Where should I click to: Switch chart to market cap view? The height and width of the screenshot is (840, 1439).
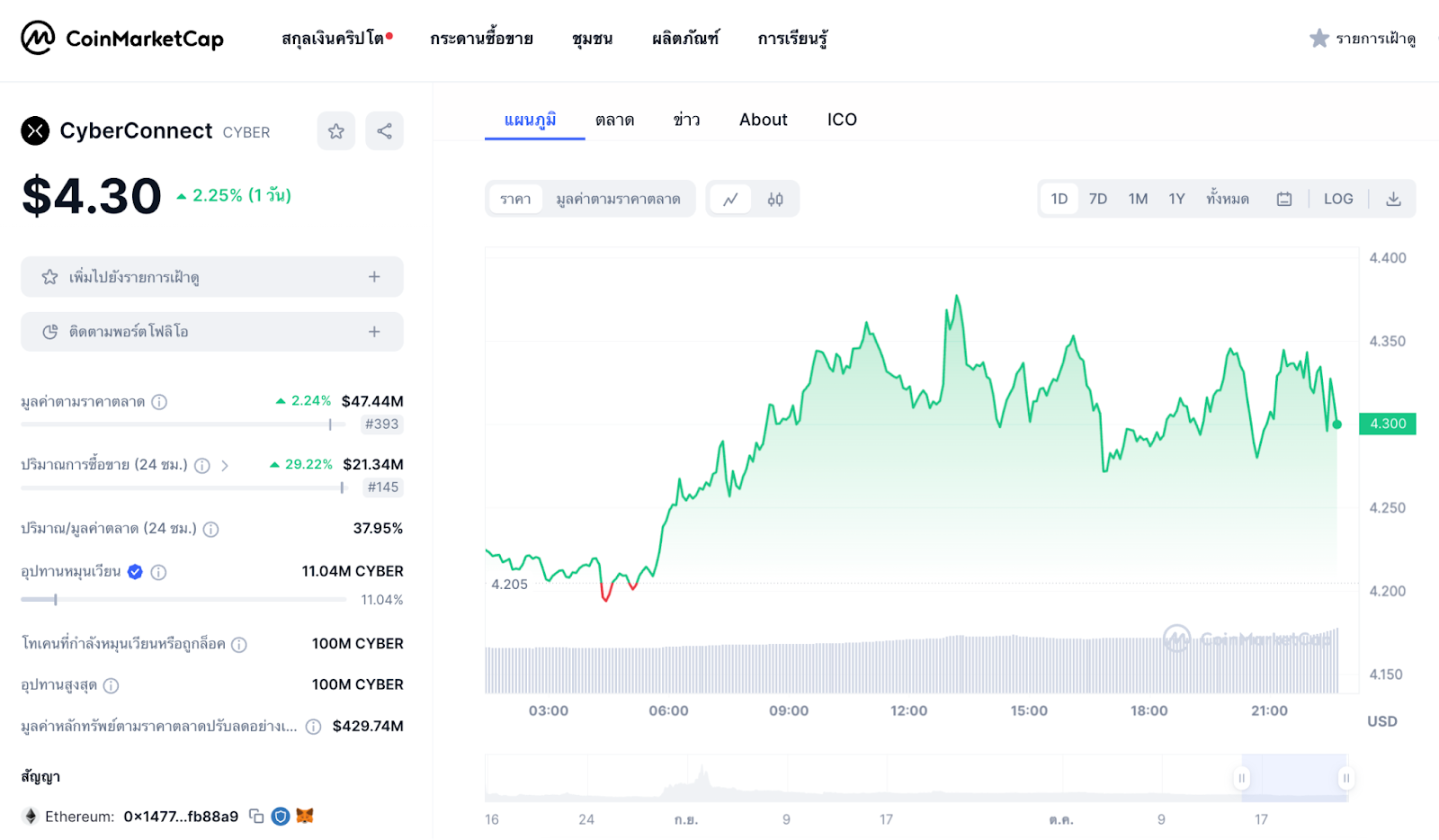point(618,199)
